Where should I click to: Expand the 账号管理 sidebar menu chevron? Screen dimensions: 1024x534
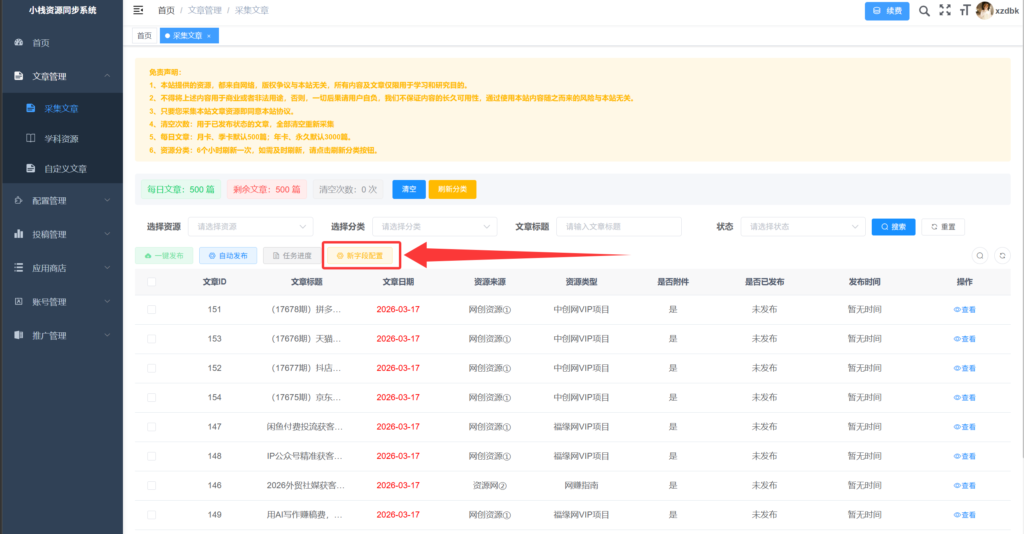107,302
